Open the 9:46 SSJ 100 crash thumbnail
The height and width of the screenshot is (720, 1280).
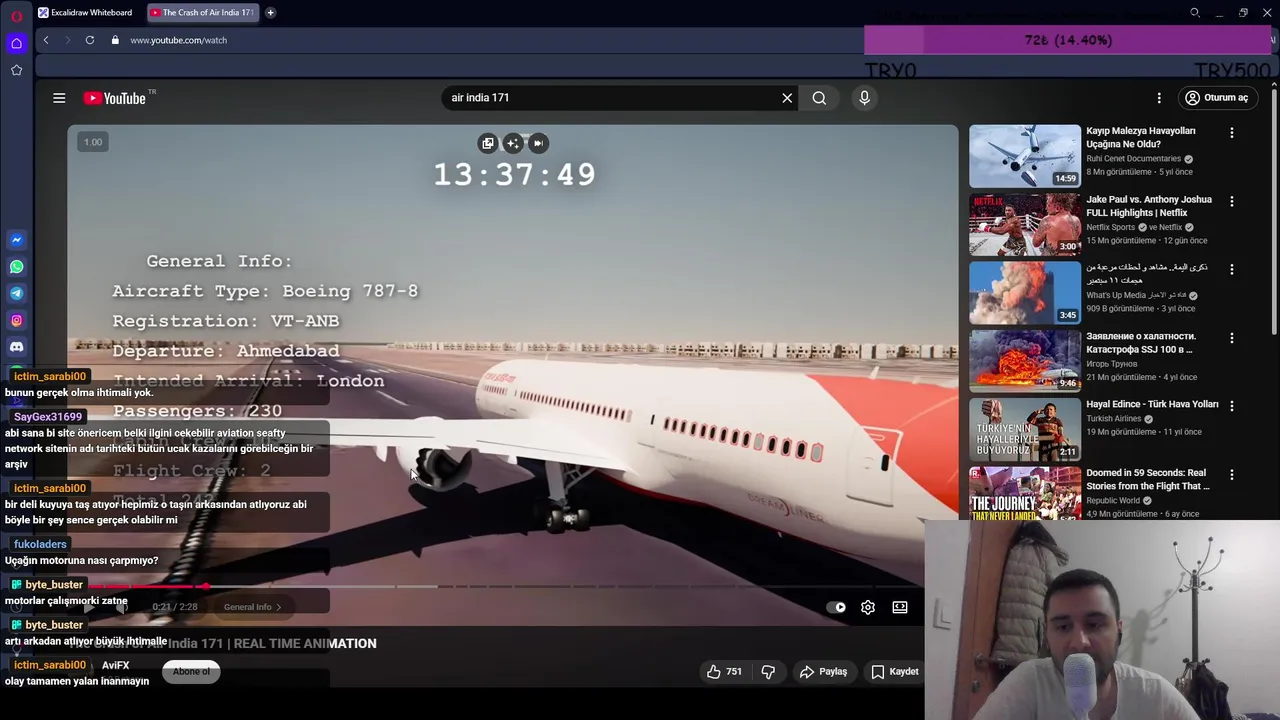tap(1025, 361)
